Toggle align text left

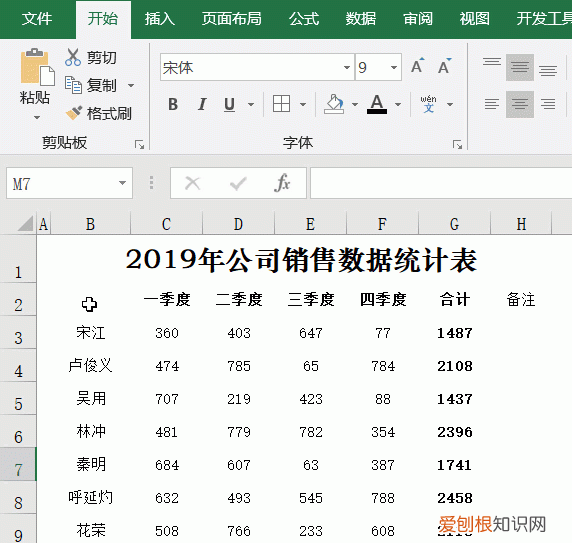492,104
